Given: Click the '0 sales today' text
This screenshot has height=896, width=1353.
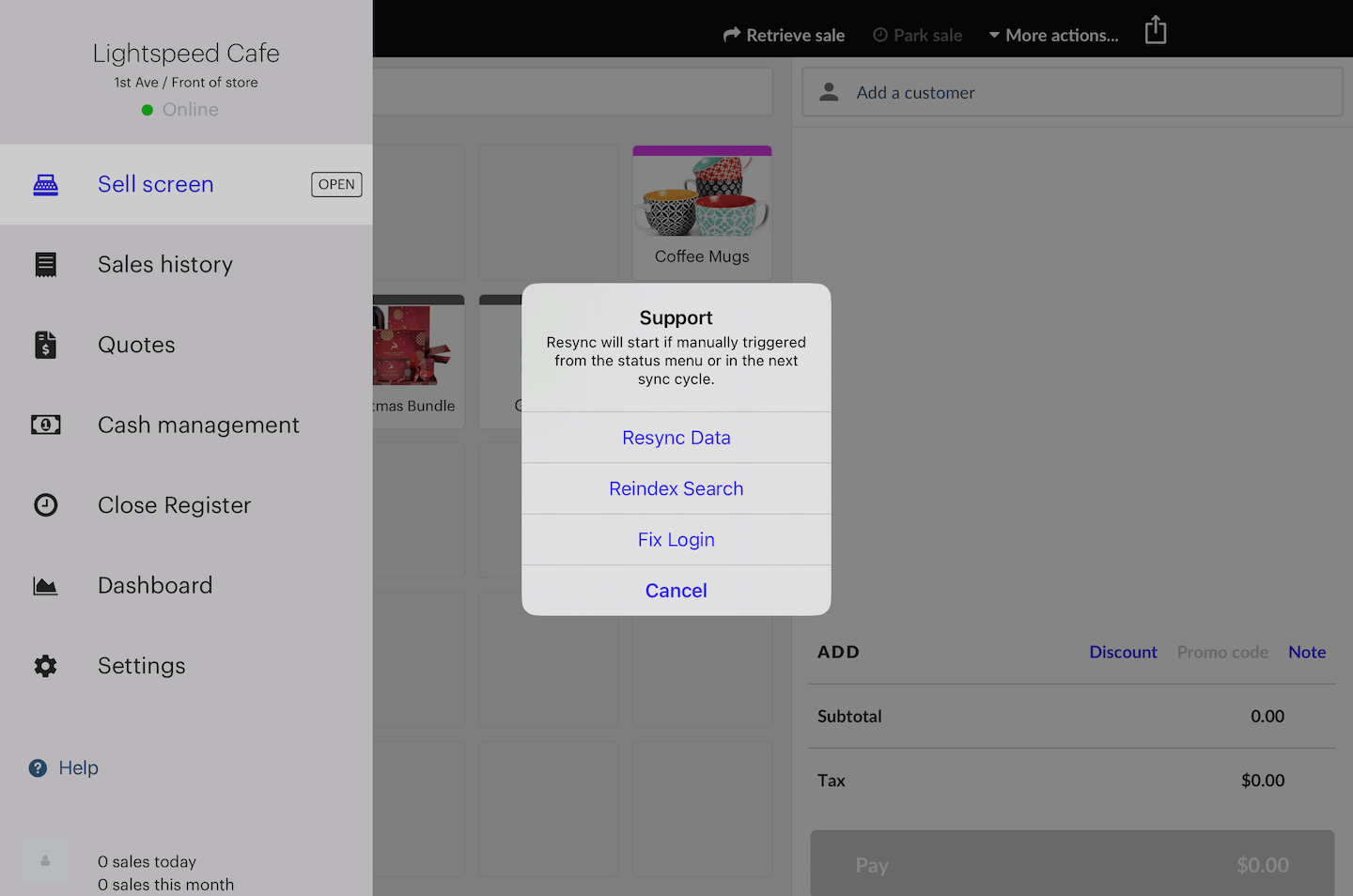Looking at the screenshot, I should [x=147, y=861].
